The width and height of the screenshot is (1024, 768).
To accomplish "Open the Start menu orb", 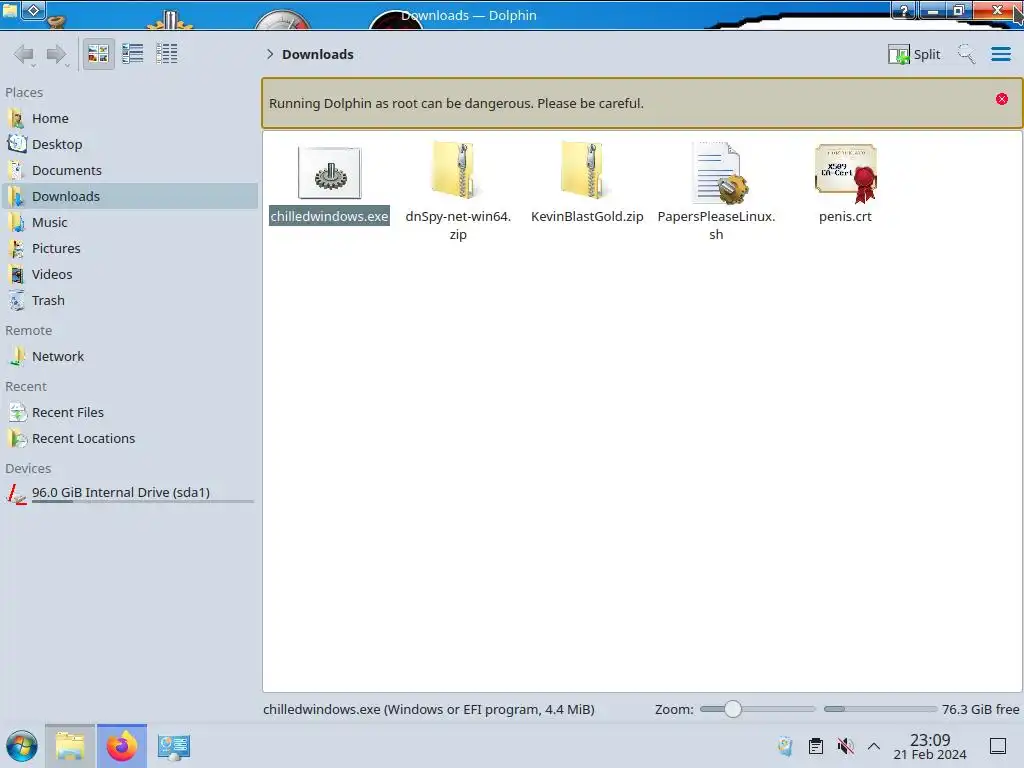I will [22, 746].
